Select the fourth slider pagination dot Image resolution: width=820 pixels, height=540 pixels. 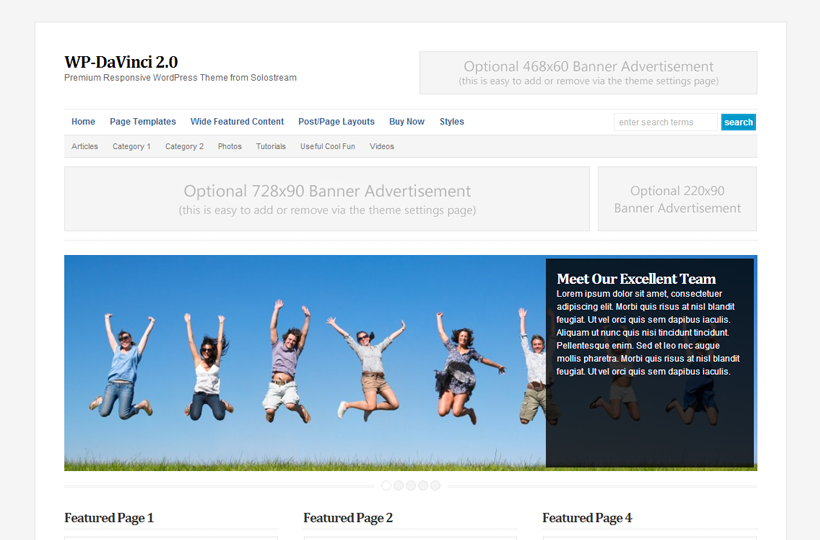point(423,486)
